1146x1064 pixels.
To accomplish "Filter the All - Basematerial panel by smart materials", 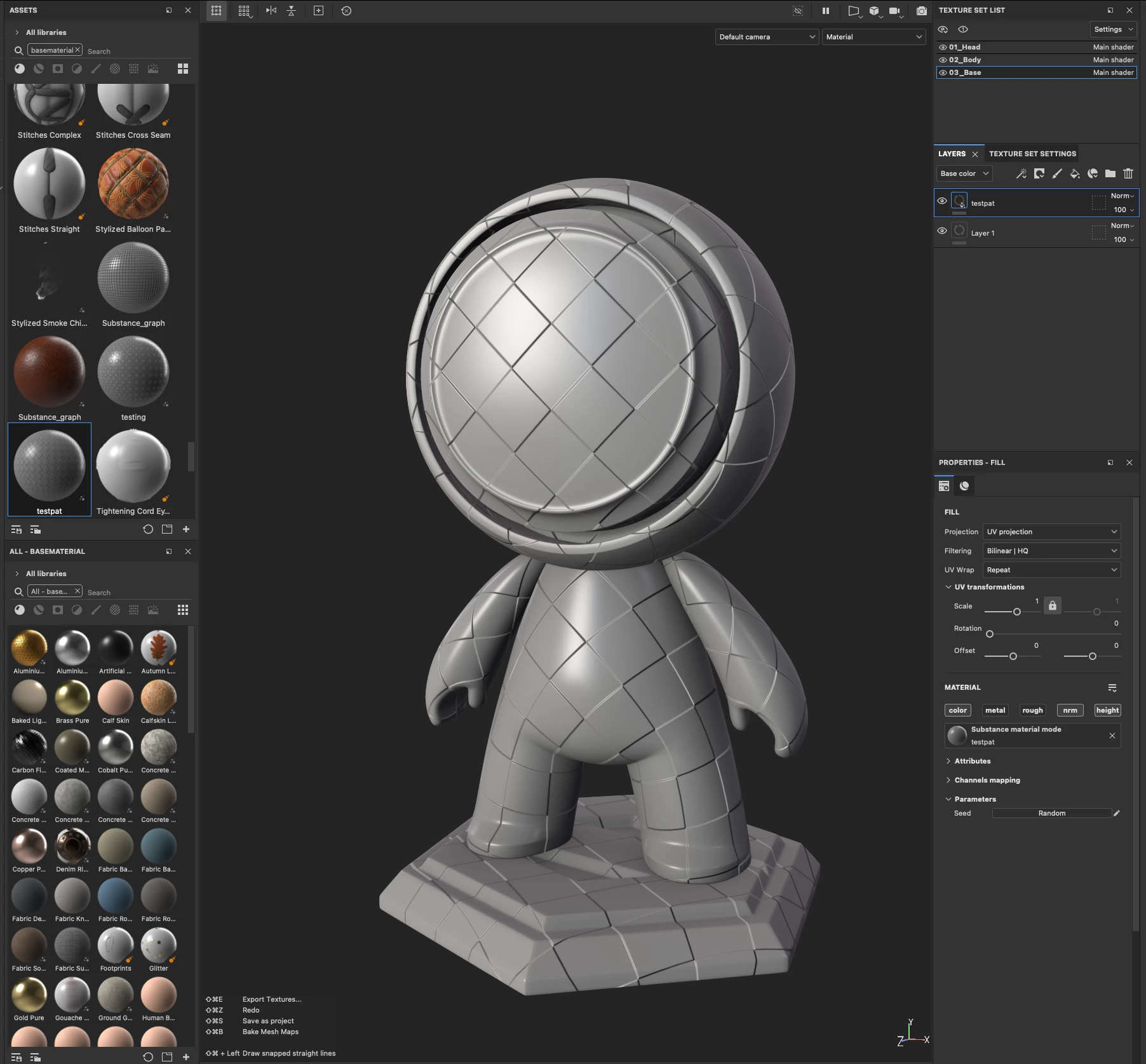I will 39,610.
